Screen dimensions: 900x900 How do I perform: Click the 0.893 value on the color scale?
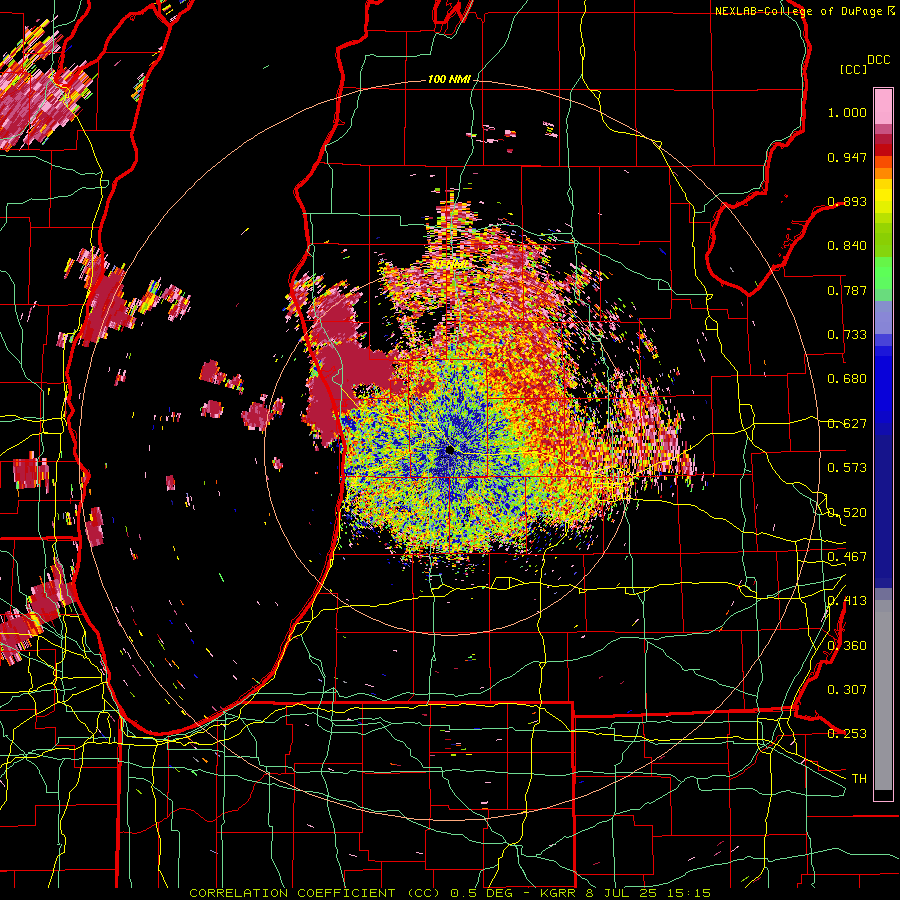tap(847, 201)
